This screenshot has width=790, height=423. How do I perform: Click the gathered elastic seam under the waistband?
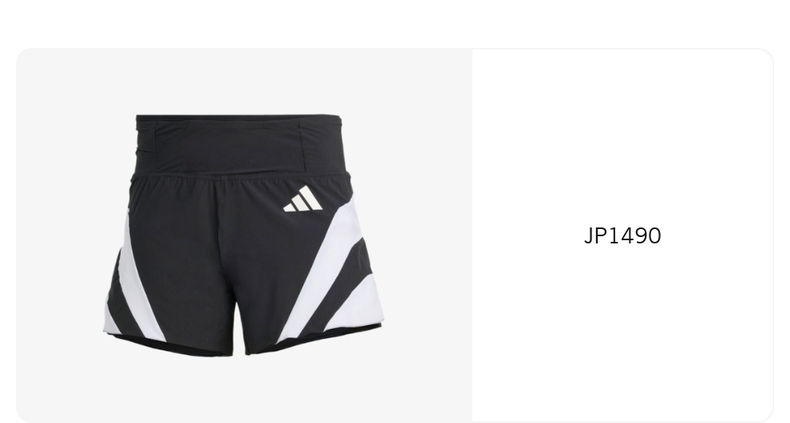(241, 176)
